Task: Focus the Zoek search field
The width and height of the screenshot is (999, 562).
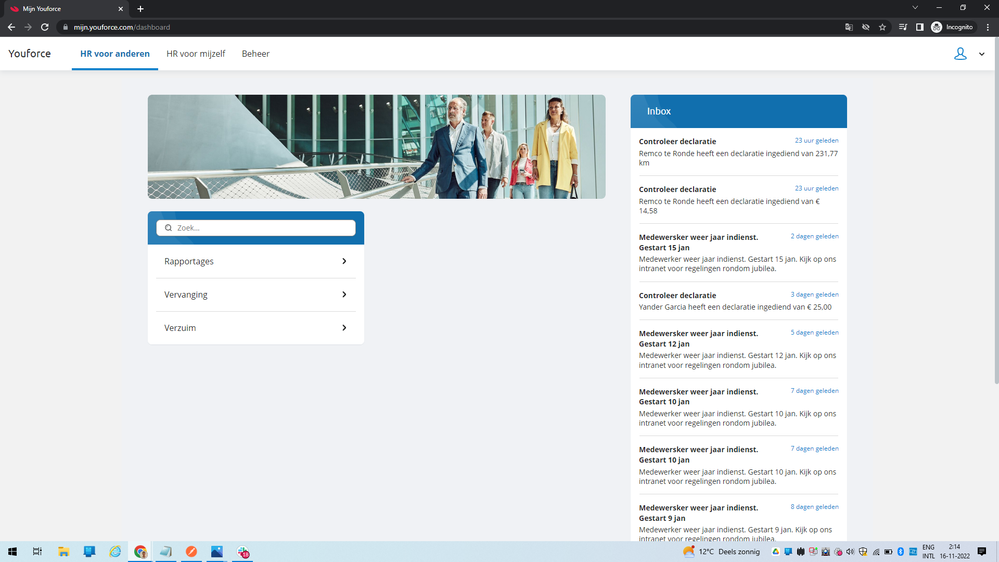Action: (255, 227)
